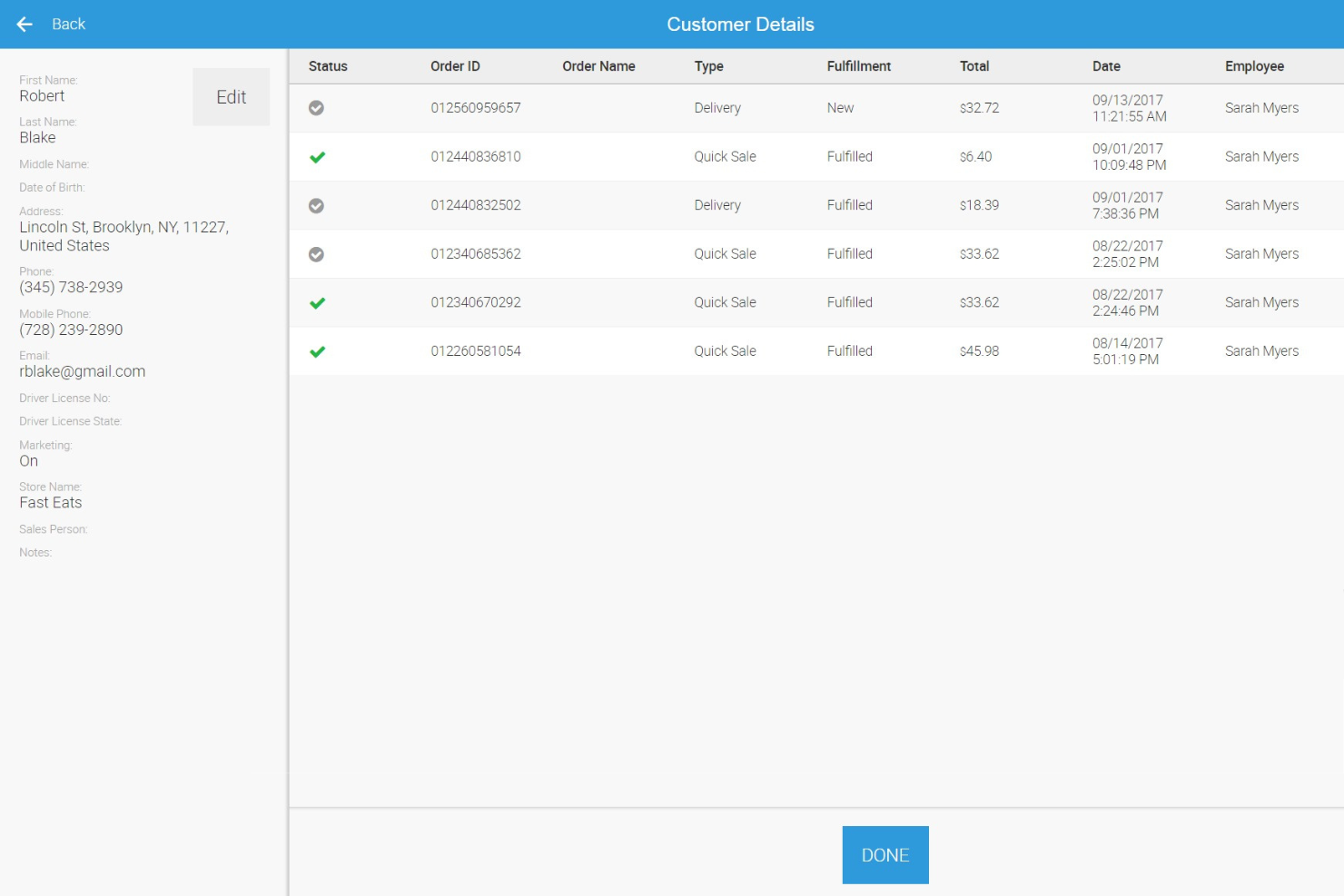
Task: Sort by the Order ID column header
Action: (x=456, y=65)
